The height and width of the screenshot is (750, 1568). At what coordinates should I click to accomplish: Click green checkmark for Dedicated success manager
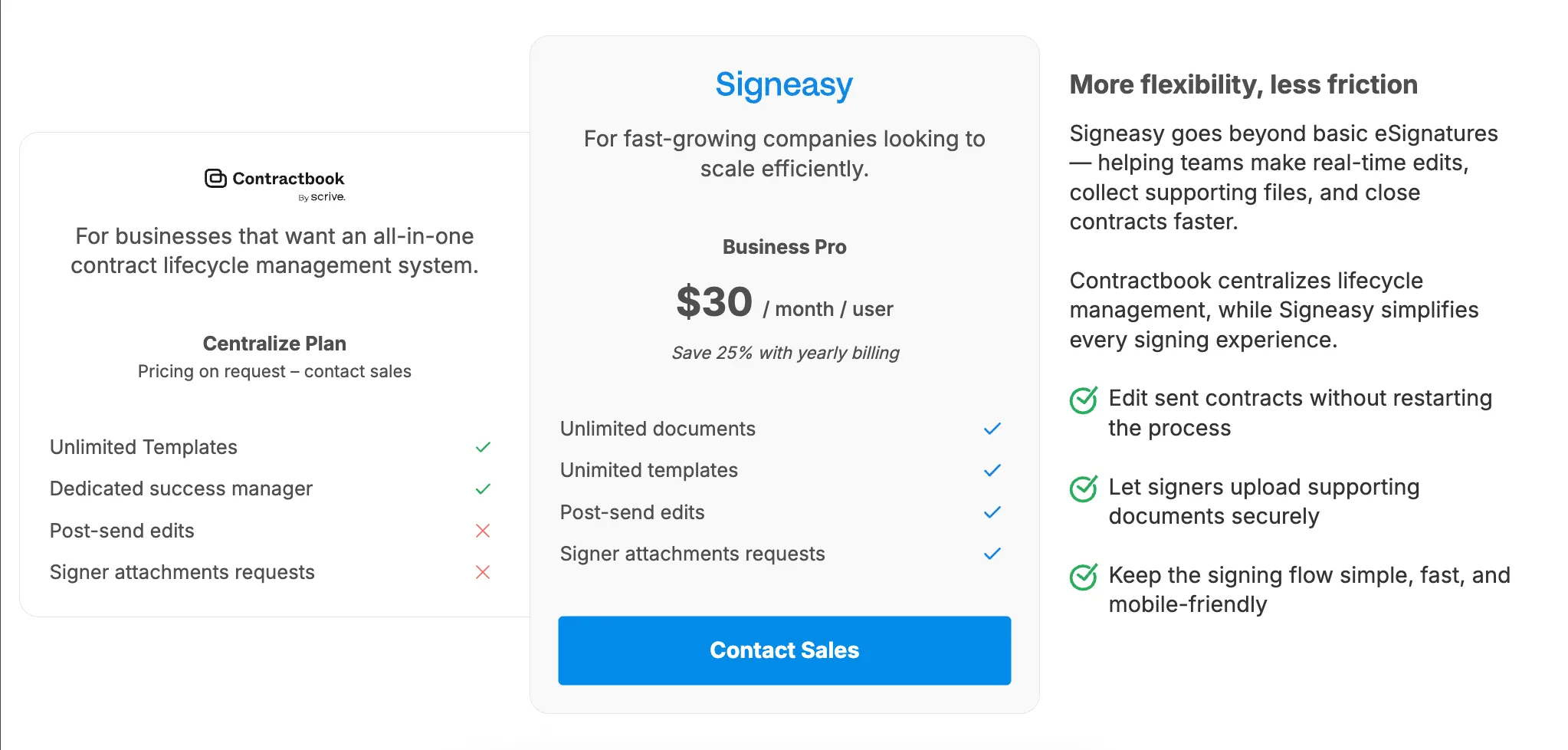click(483, 488)
